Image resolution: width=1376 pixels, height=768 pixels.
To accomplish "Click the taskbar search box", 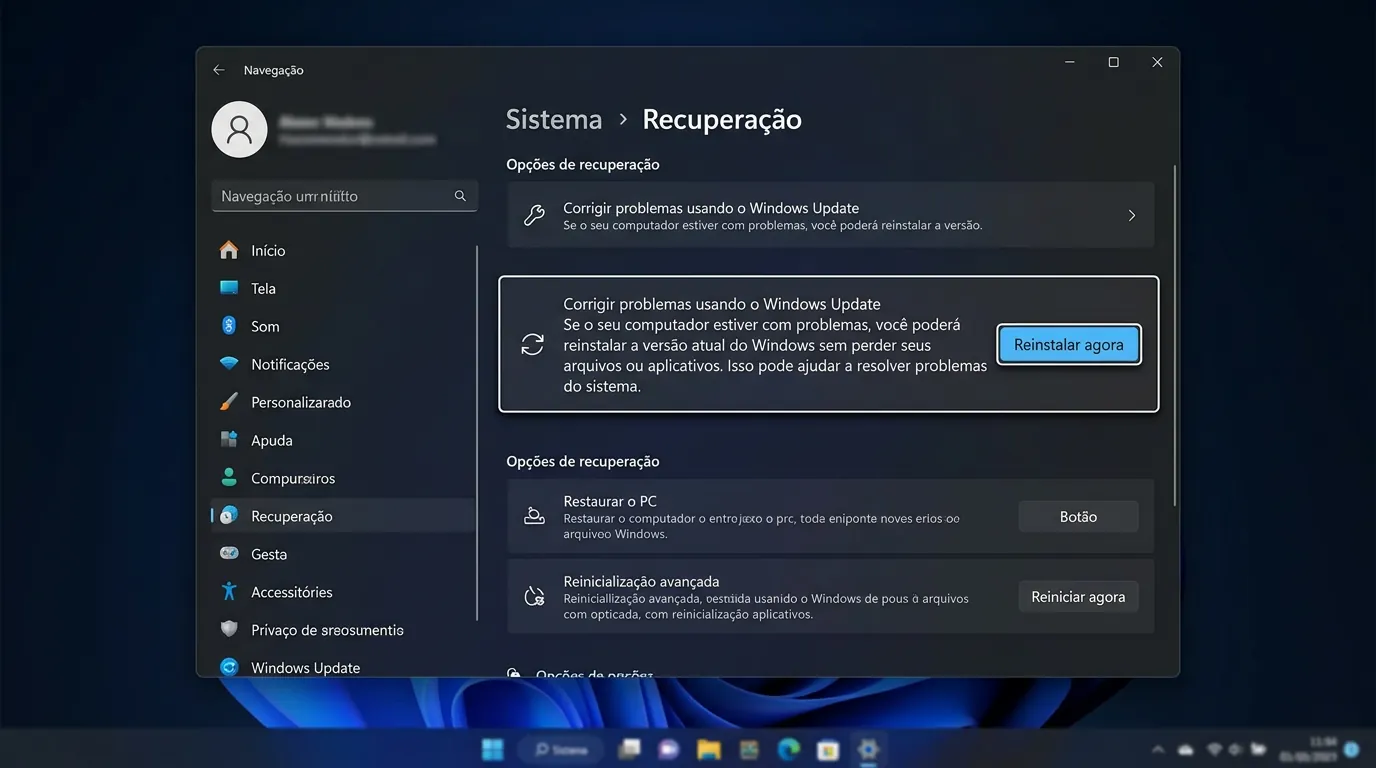I will tap(561, 749).
